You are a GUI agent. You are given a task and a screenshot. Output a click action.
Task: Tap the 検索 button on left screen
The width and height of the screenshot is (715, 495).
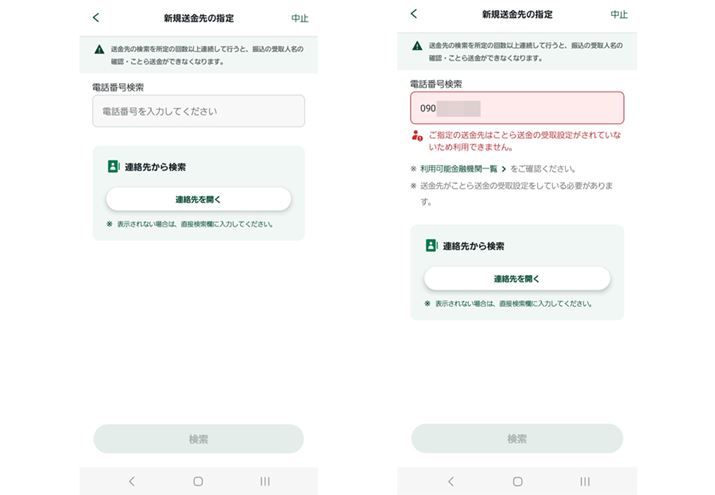[x=198, y=439]
